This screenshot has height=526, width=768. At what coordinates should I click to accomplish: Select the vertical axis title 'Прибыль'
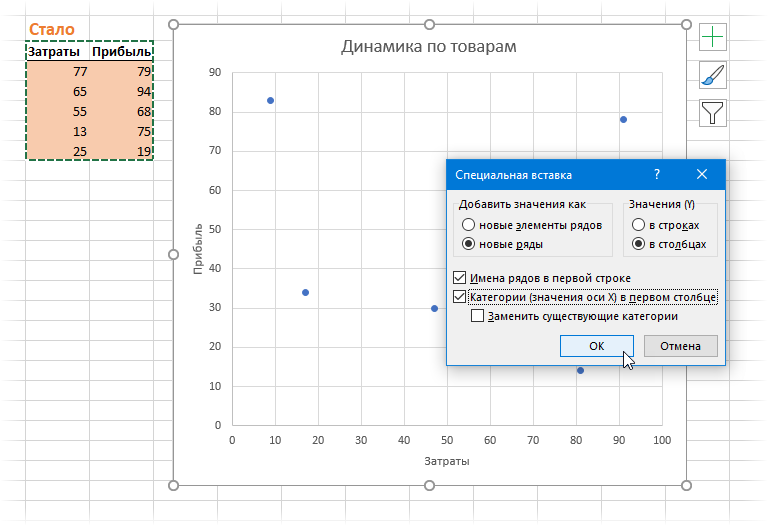coord(198,249)
